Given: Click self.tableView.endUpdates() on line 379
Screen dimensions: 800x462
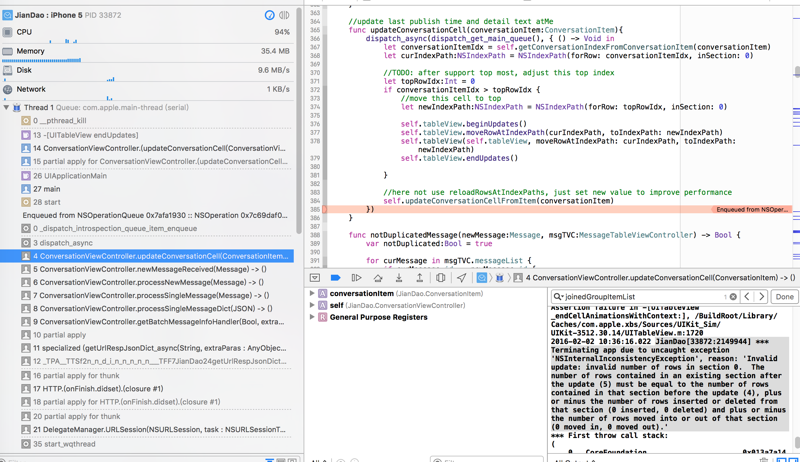Looking at the screenshot, I should (x=459, y=158).
